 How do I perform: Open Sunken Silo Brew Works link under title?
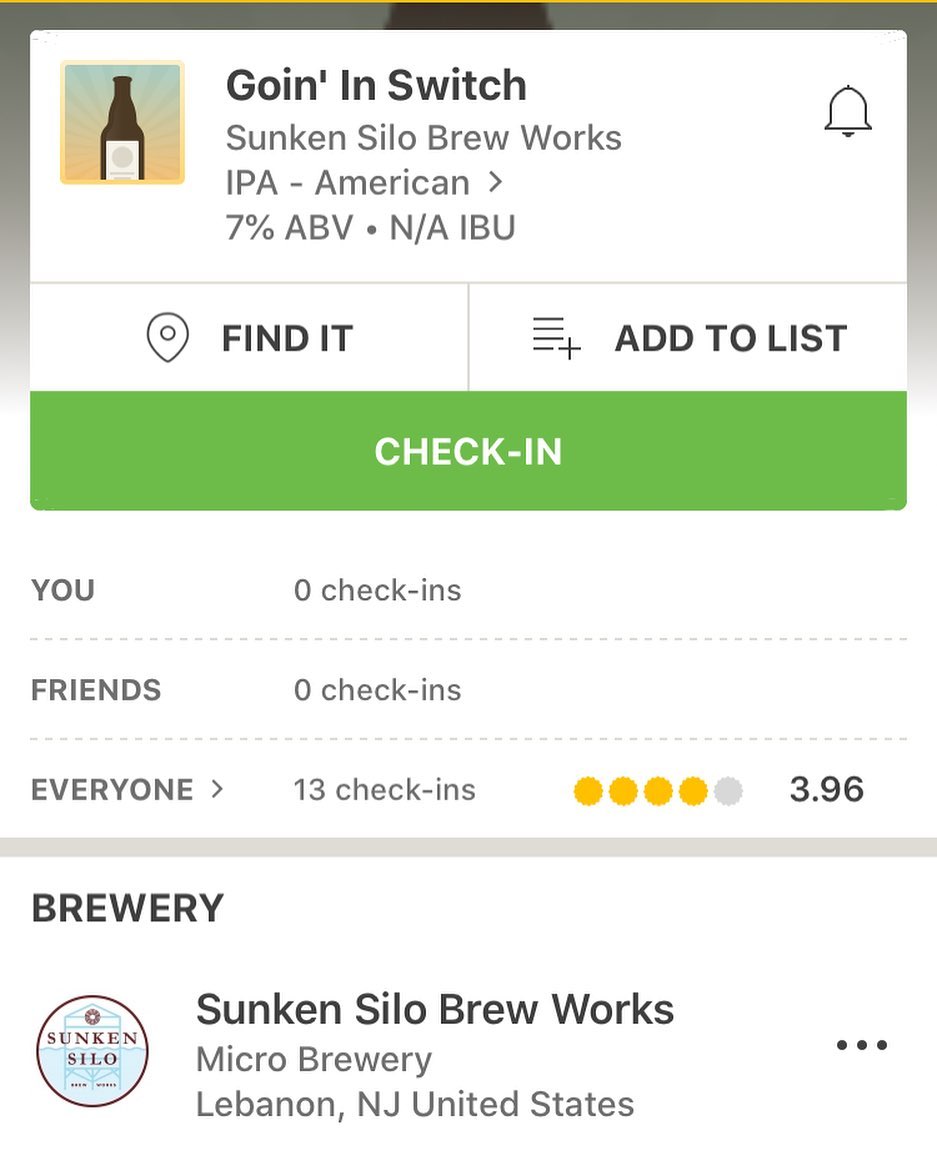423,138
